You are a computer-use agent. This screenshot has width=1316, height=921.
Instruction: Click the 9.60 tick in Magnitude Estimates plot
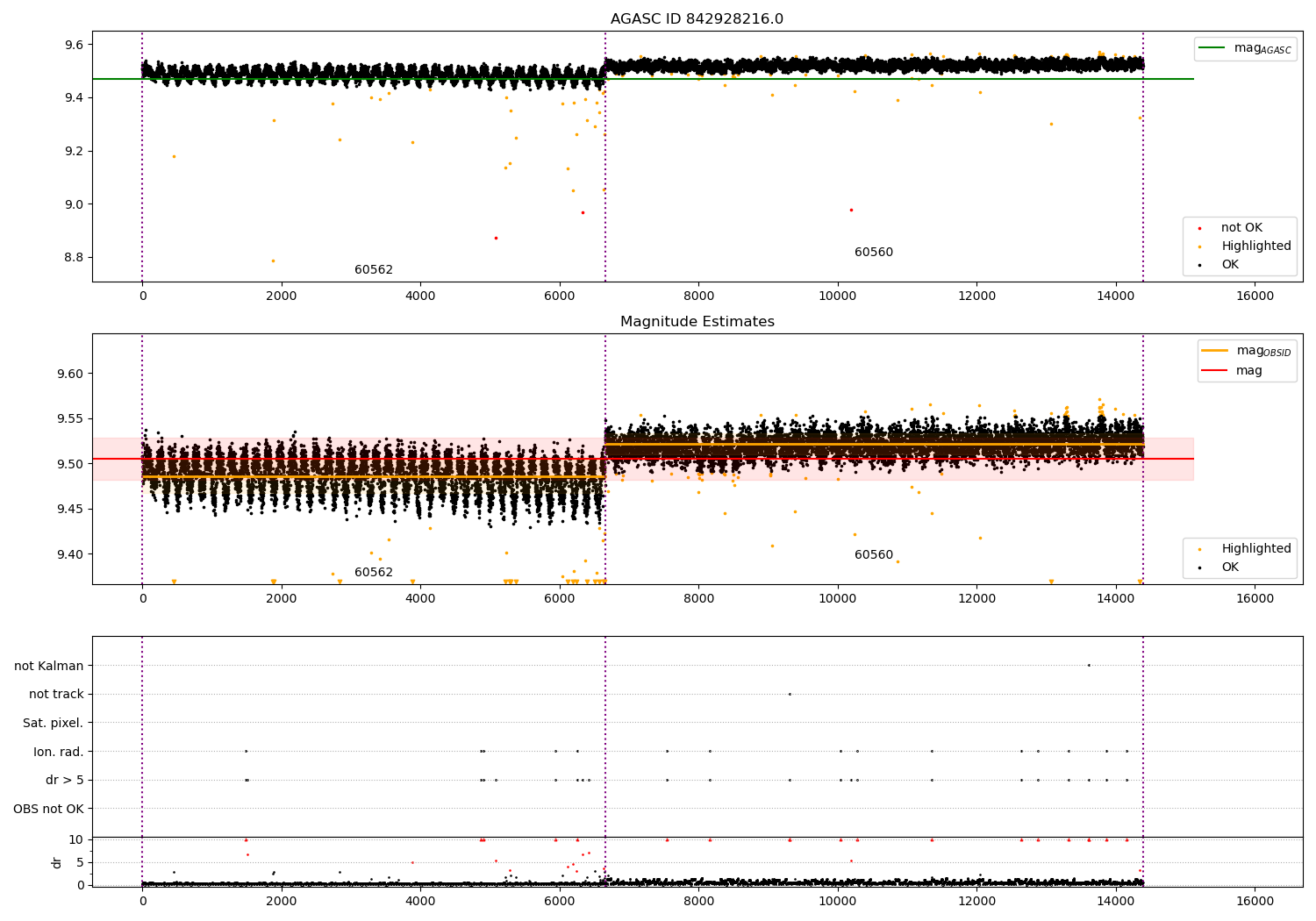coord(70,374)
